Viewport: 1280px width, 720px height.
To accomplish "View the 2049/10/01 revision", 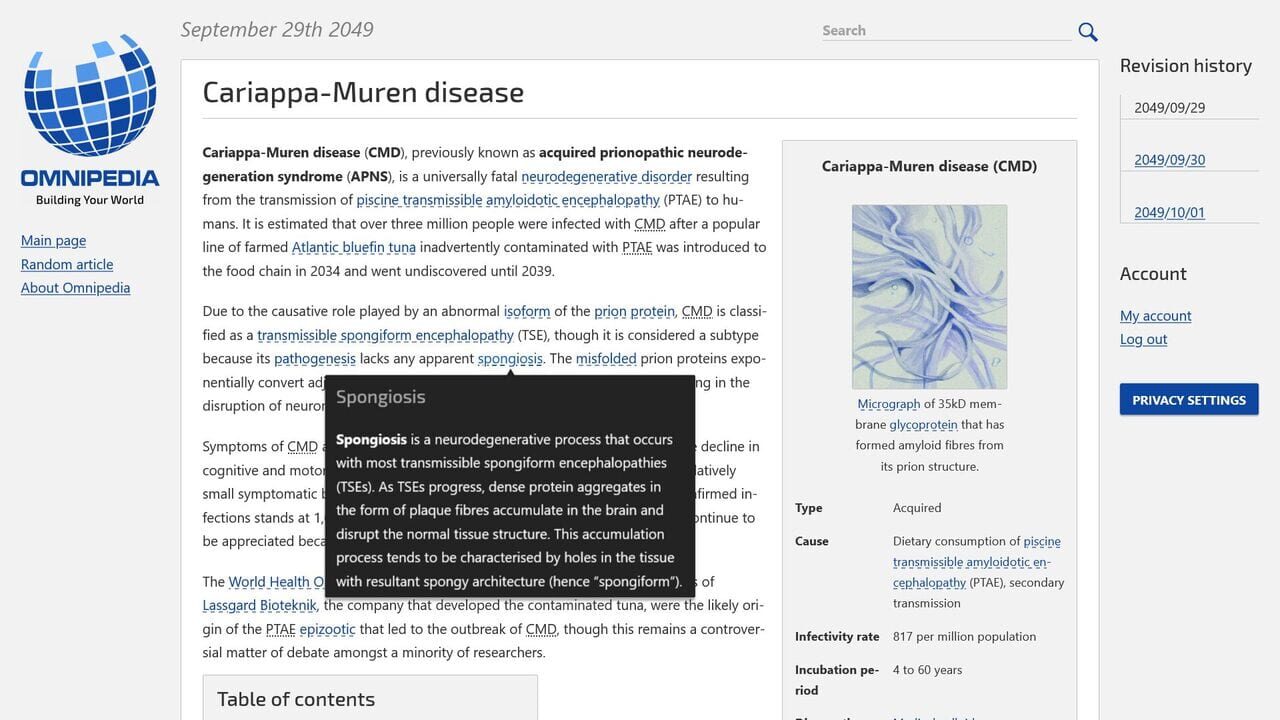I will pos(1169,212).
